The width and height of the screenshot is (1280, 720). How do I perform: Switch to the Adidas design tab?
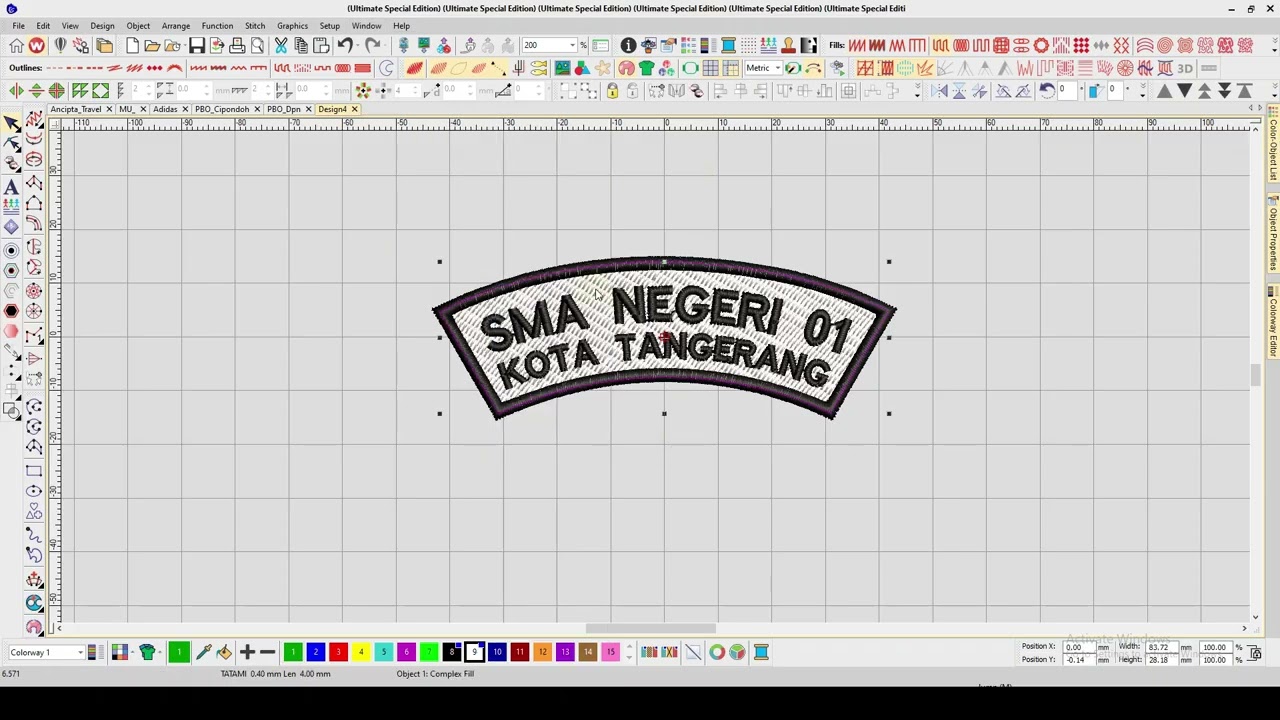165,109
